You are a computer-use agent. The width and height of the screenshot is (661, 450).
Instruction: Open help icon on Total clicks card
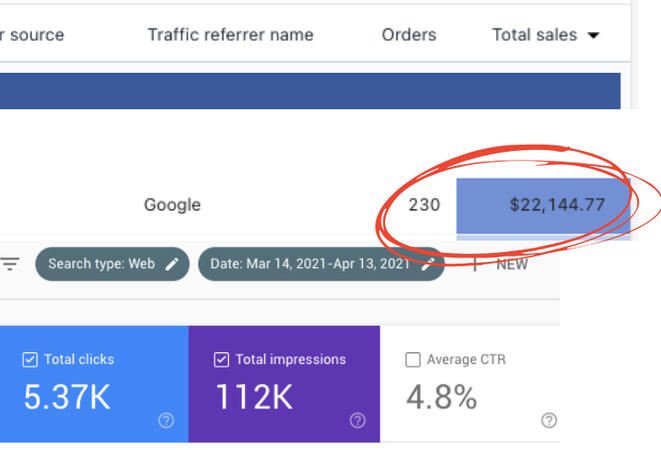(166, 421)
